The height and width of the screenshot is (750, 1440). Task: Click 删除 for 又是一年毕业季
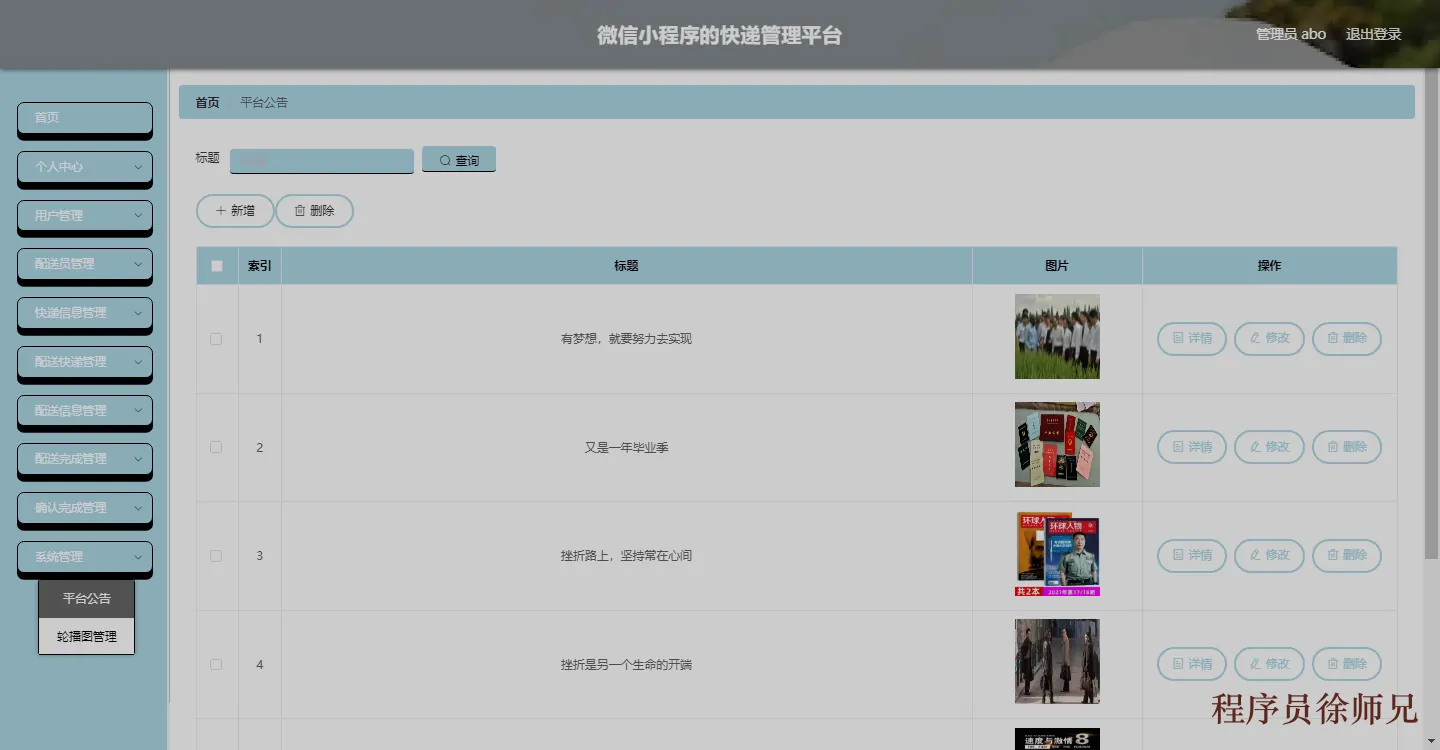click(1347, 447)
